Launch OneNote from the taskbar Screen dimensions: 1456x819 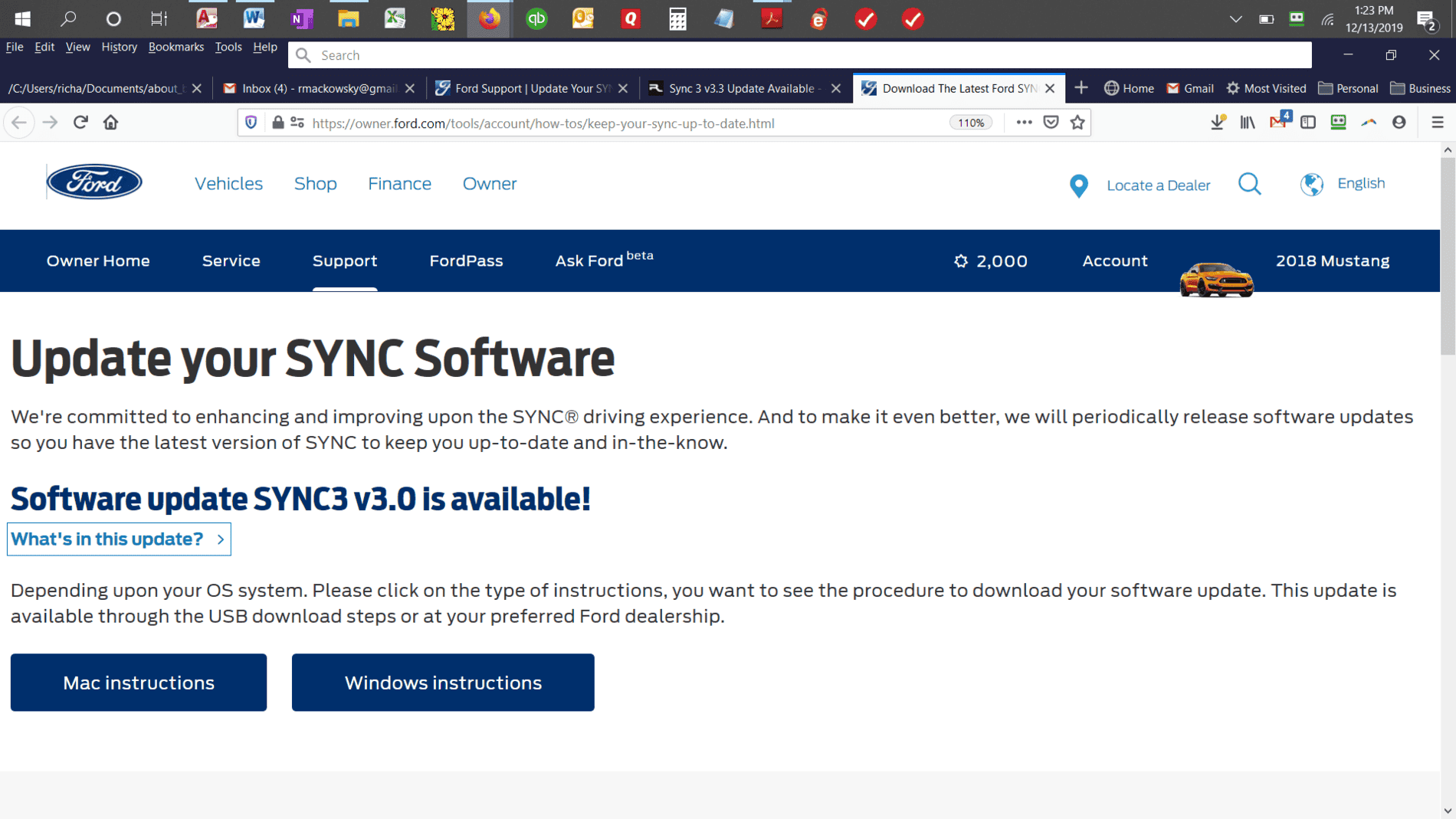point(302,18)
